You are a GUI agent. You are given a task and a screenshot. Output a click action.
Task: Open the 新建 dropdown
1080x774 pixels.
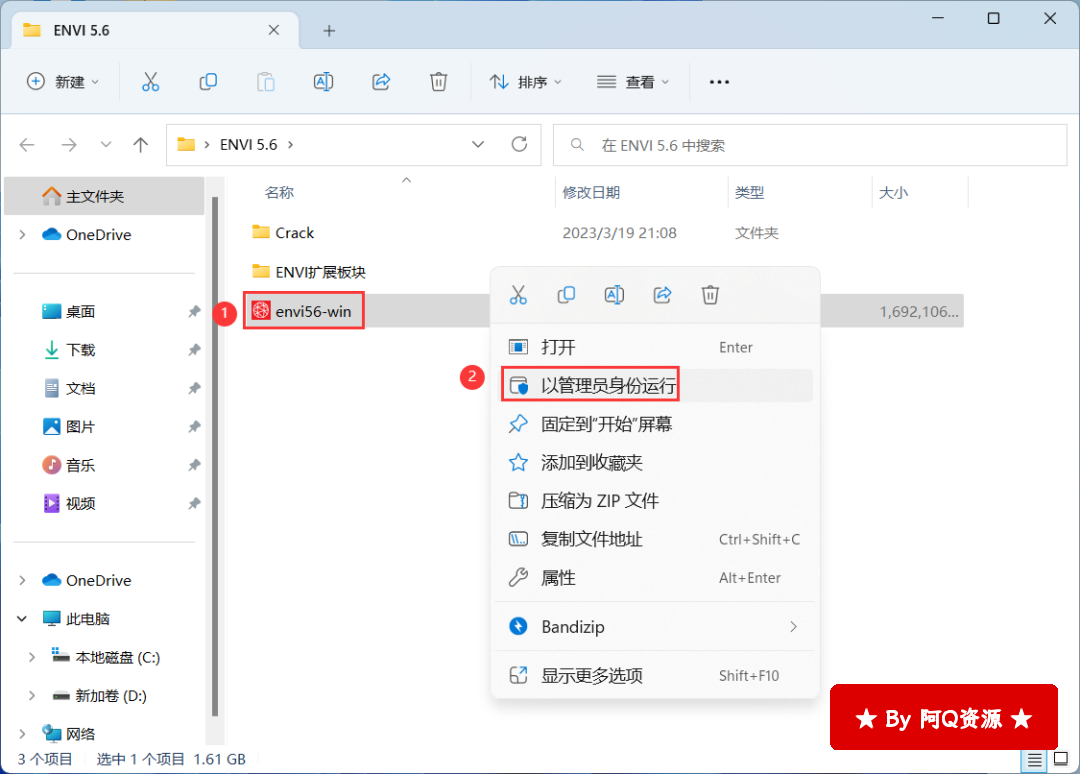pyautogui.click(x=63, y=82)
